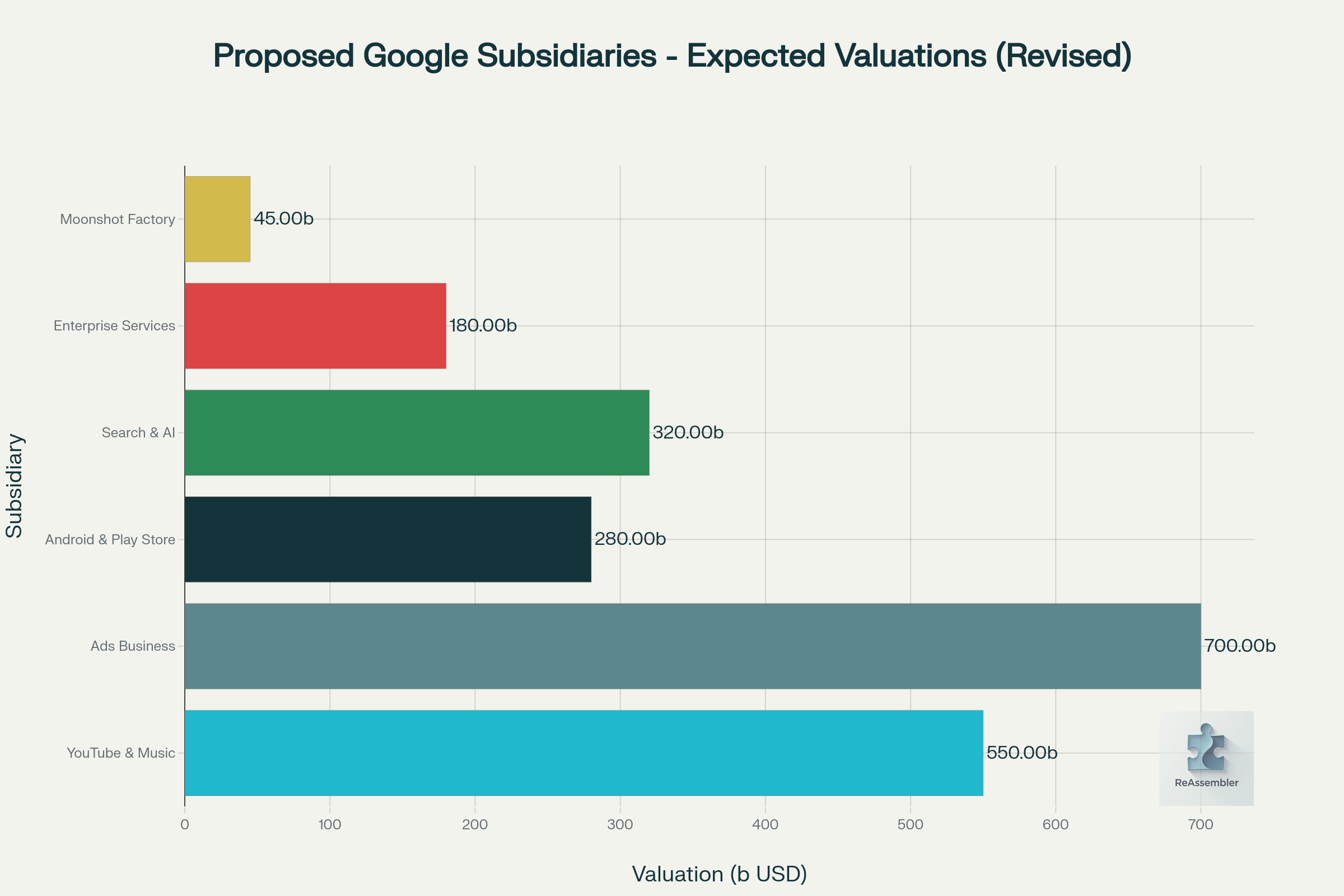Viewport: 1344px width, 896px height.
Task: Click the Ads Business axis label
Action: tap(133, 646)
